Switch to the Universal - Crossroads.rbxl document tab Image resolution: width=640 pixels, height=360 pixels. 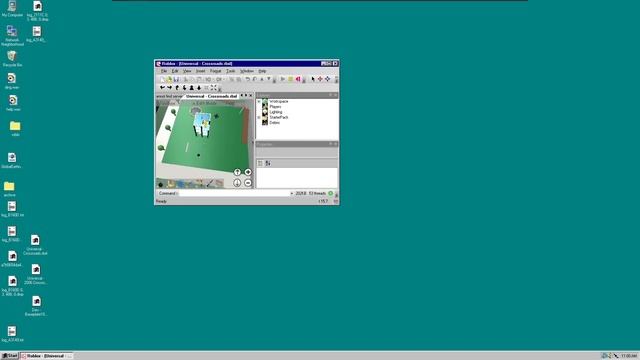click(x=211, y=96)
